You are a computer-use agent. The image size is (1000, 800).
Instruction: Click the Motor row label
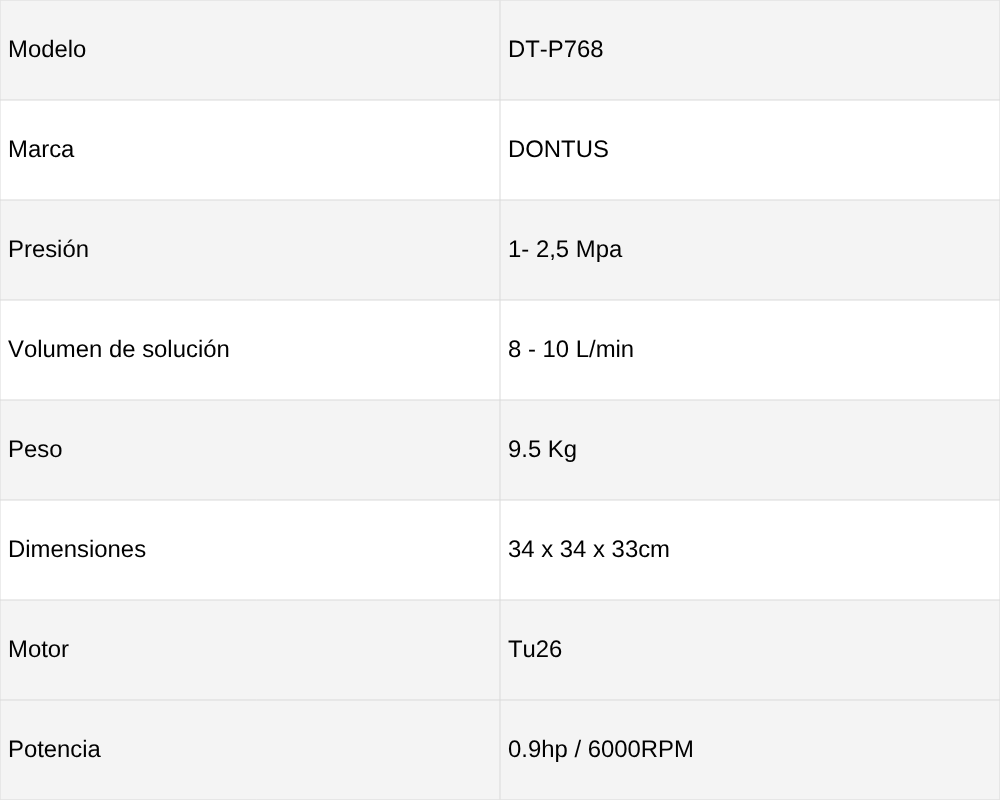click(x=38, y=649)
